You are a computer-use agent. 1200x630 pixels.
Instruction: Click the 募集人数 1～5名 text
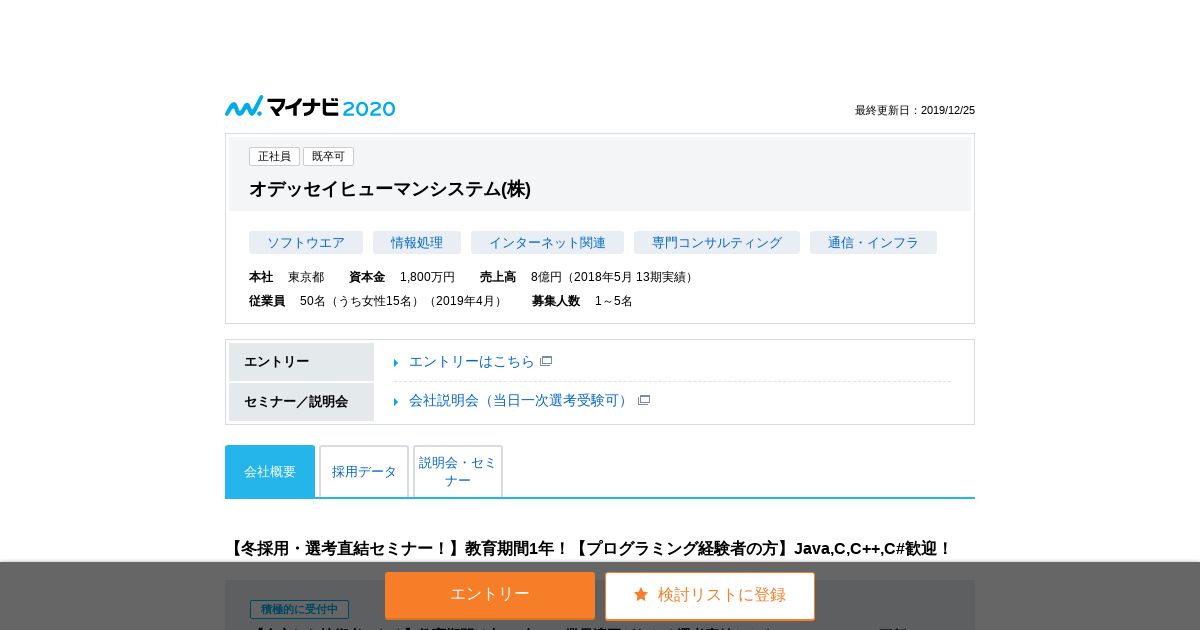pos(582,301)
